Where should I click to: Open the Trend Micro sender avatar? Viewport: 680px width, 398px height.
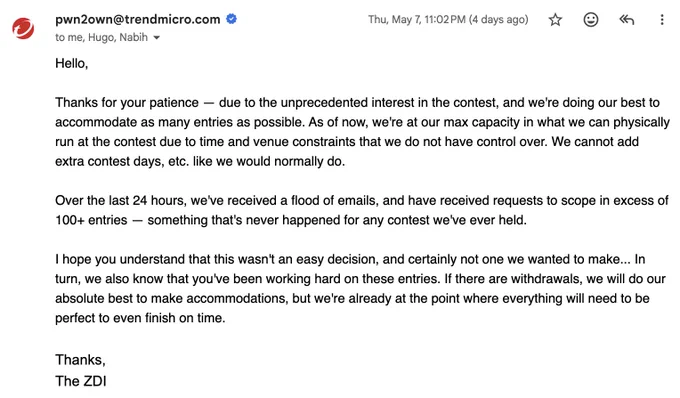click(x=23, y=29)
